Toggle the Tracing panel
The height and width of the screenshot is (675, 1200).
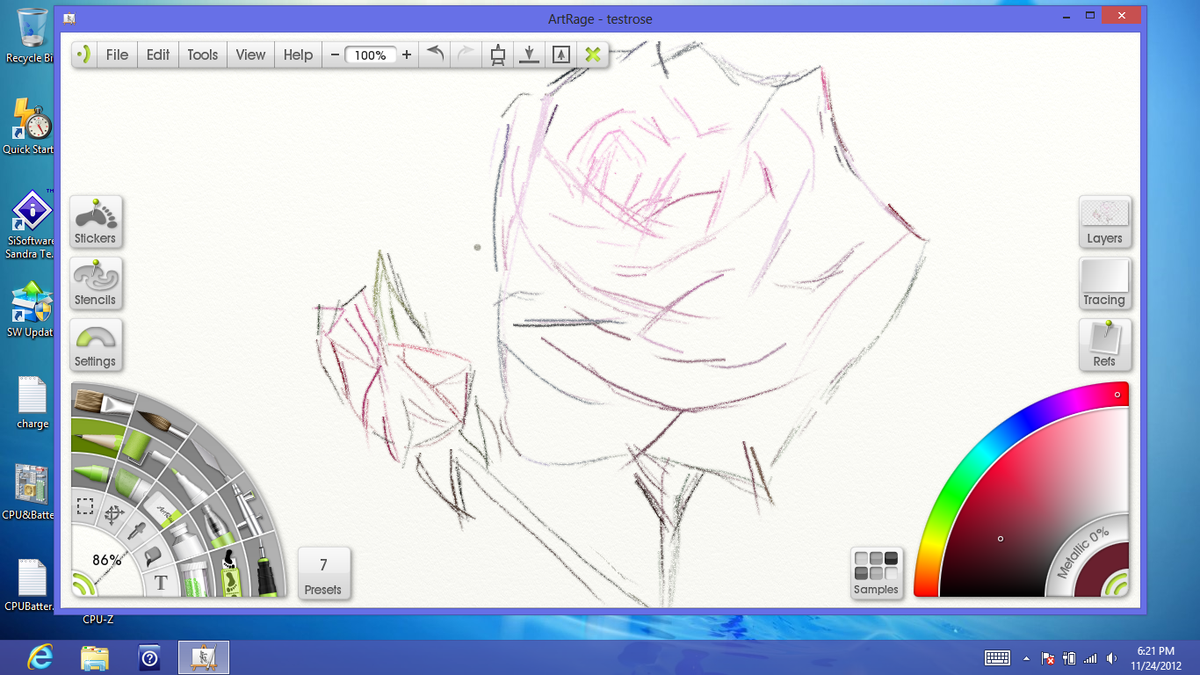(x=1104, y=283)
